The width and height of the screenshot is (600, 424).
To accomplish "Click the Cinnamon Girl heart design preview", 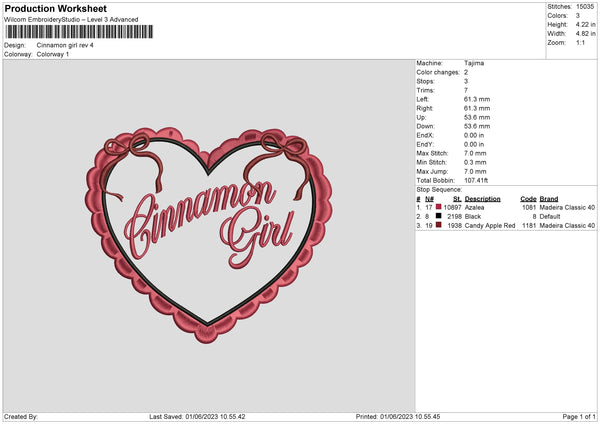I will pos(209,235).
